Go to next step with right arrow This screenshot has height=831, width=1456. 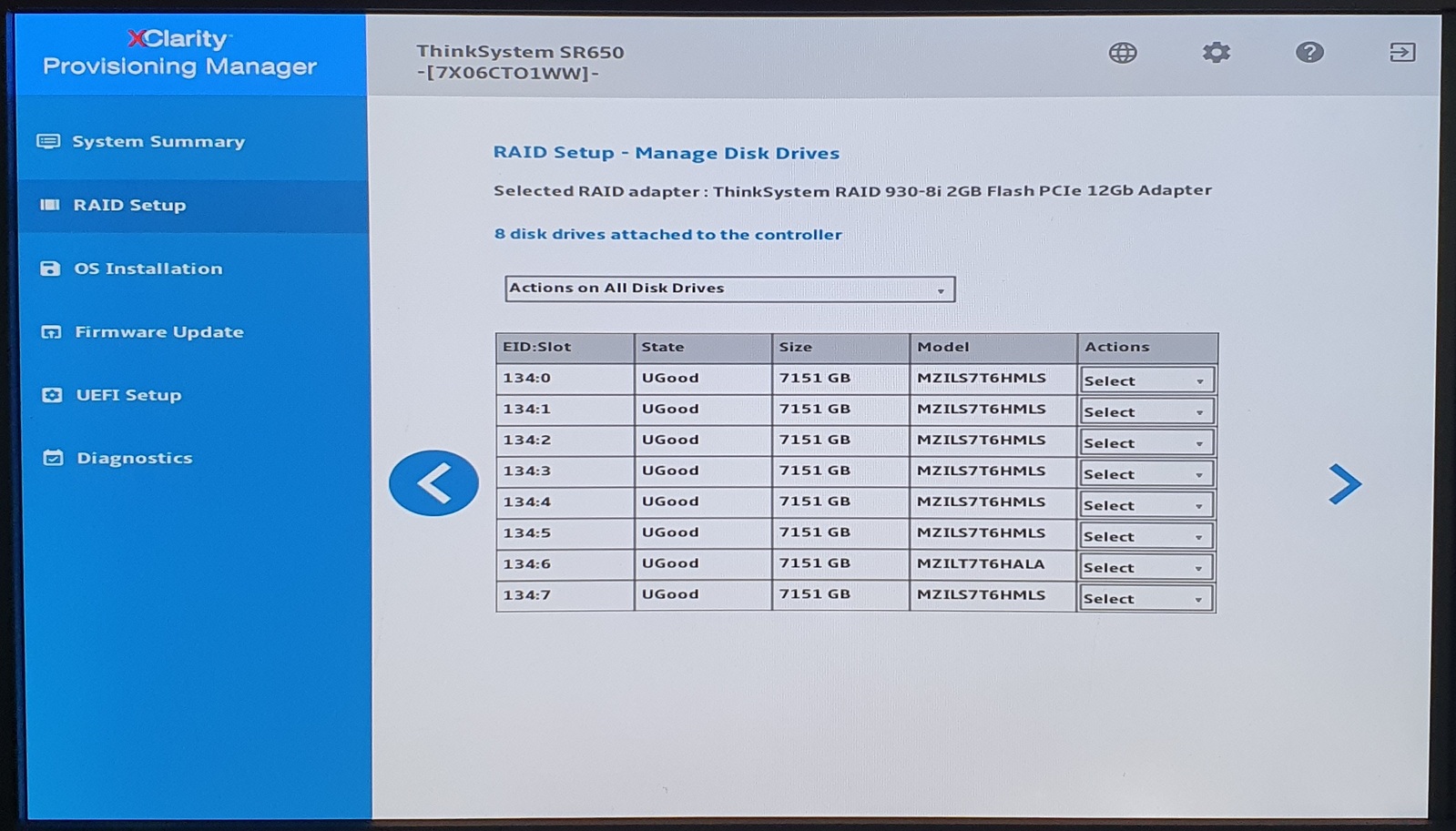click(x=1344, y=484)
